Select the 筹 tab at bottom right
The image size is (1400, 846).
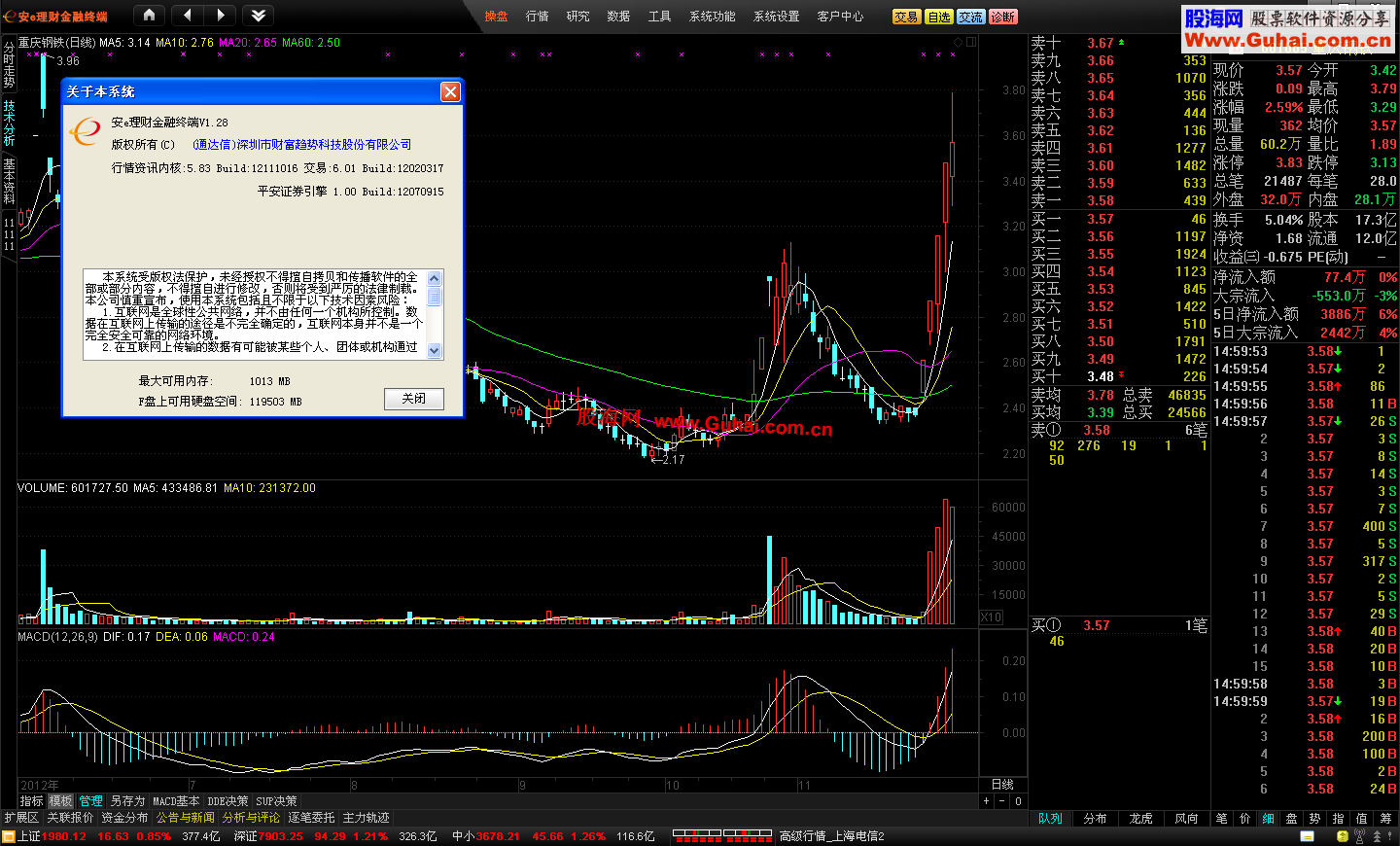[1385, 819]
